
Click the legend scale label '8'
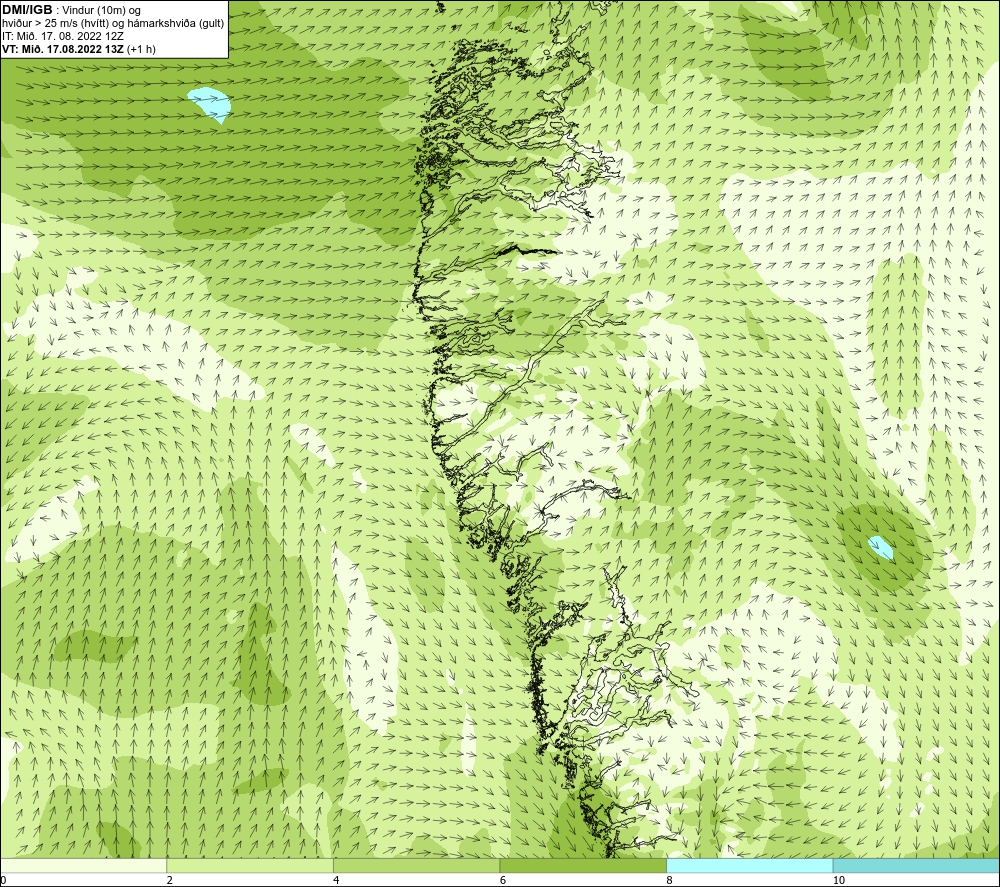pyautogui.click(x=669, y=881)
